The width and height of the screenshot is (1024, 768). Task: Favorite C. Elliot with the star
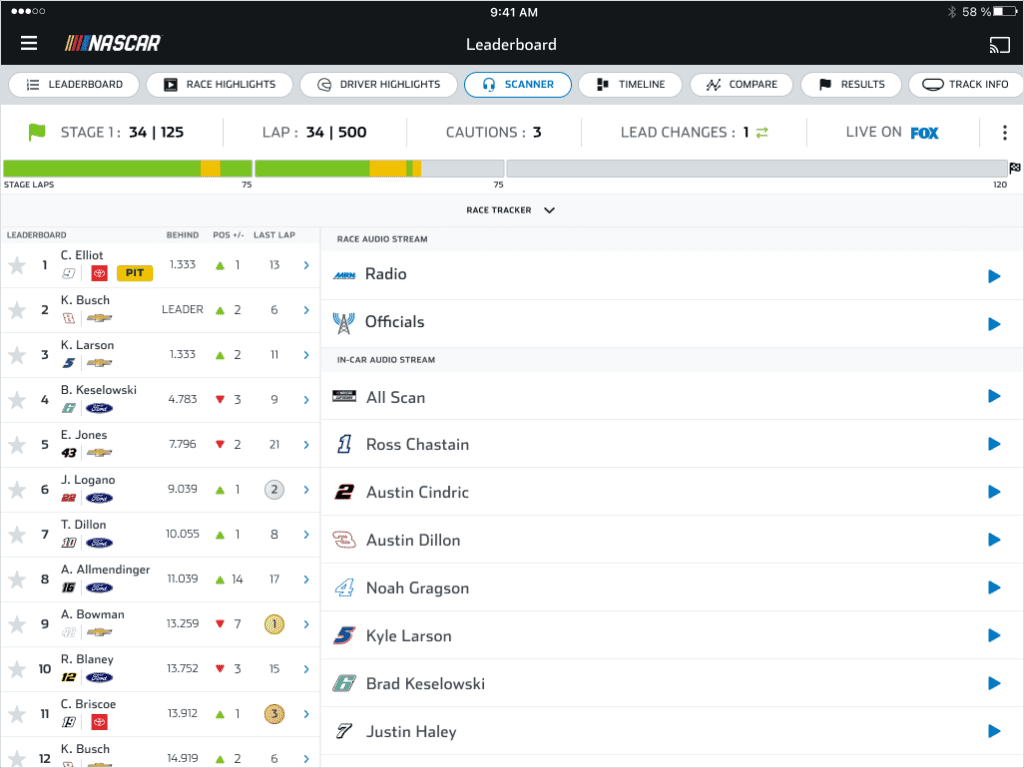coord(17,265)
